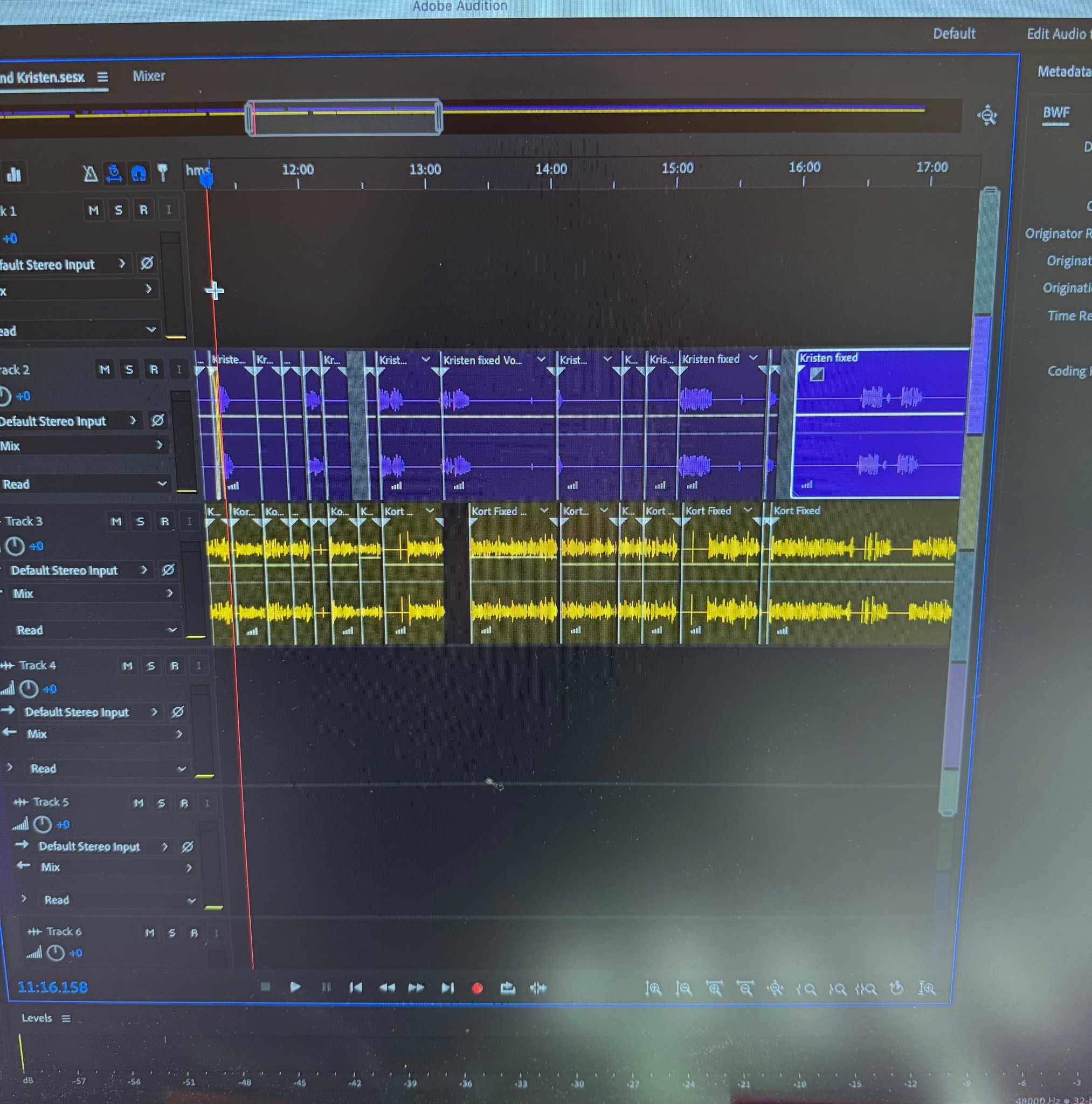The image size is (1092, 1104).
Task: Click the Skip Selection transport icon
Action: pyautogui.click(x=538, y=988)
